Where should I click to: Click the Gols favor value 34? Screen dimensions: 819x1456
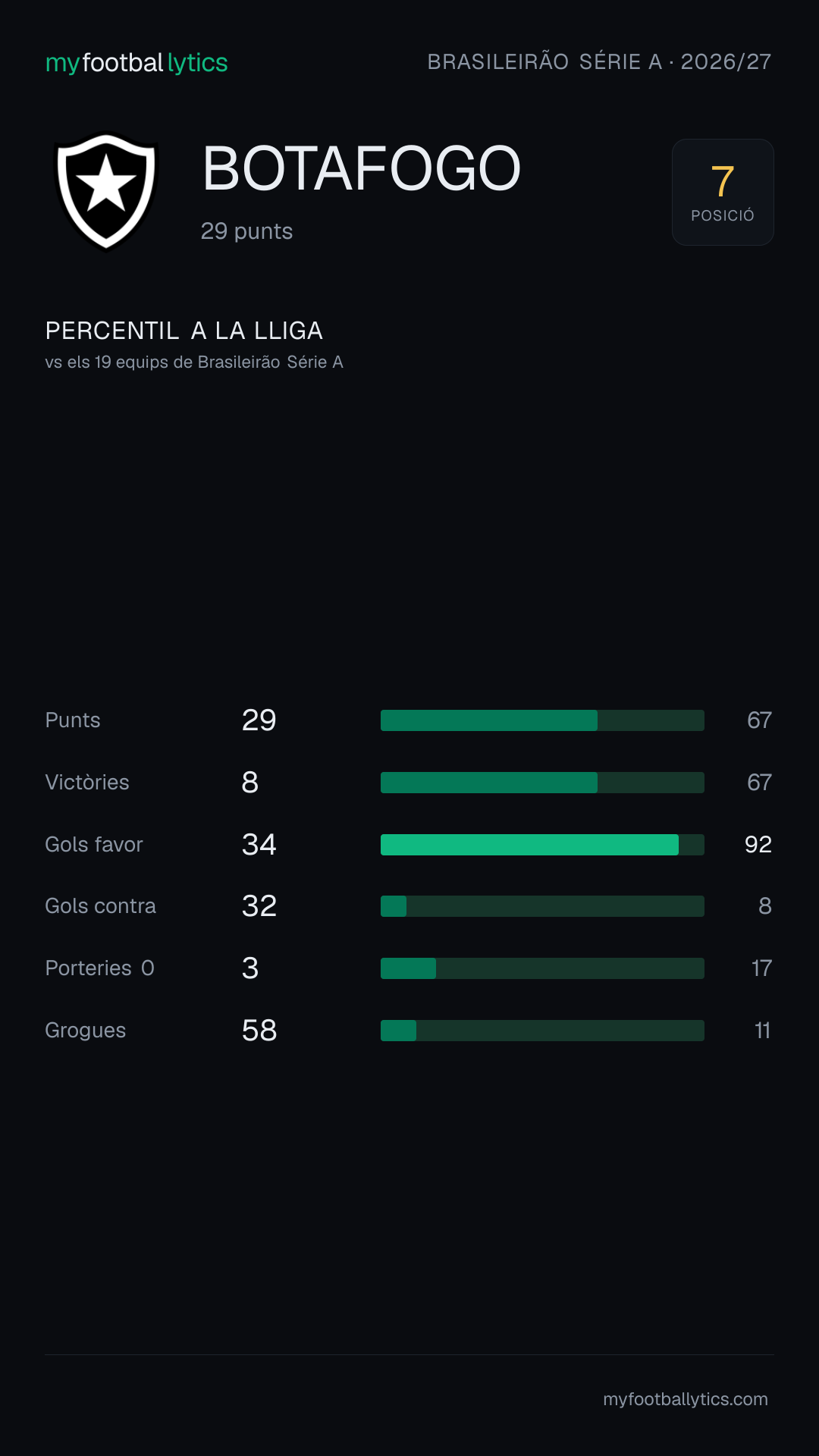(259, 845)
